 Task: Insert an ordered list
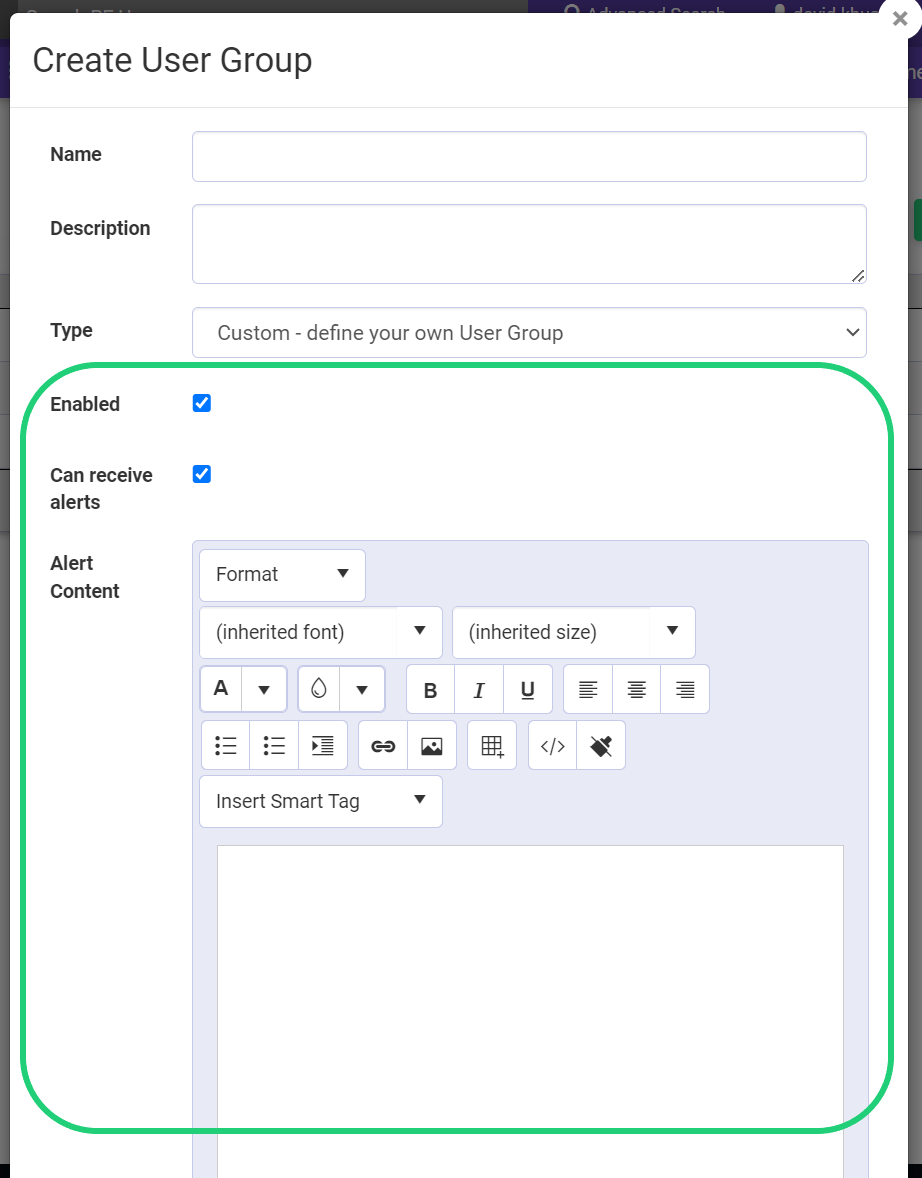pyautogui.click(x=274, y=745)
